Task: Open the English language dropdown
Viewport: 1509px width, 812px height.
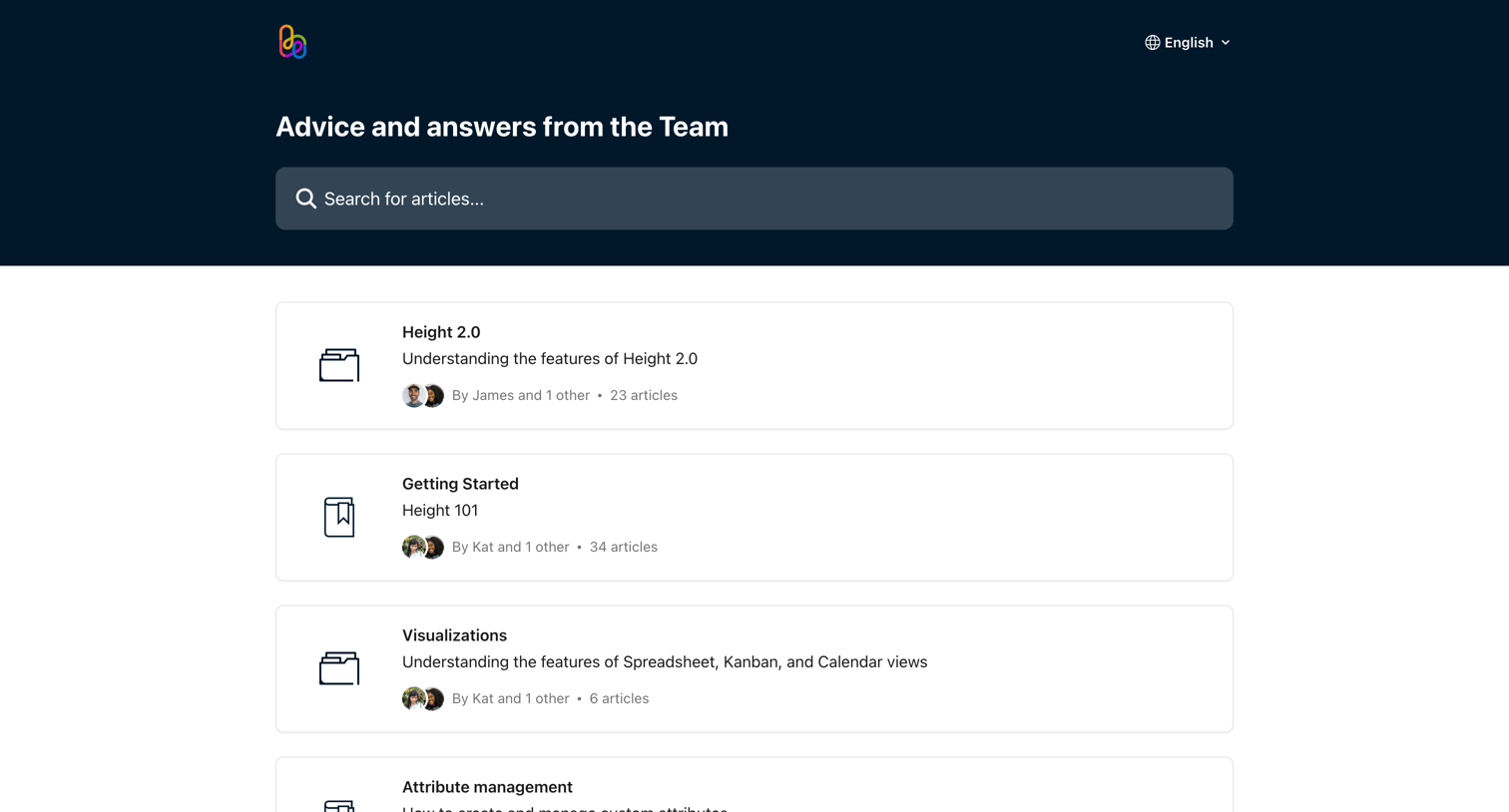Action: (x=1188, y=43)
